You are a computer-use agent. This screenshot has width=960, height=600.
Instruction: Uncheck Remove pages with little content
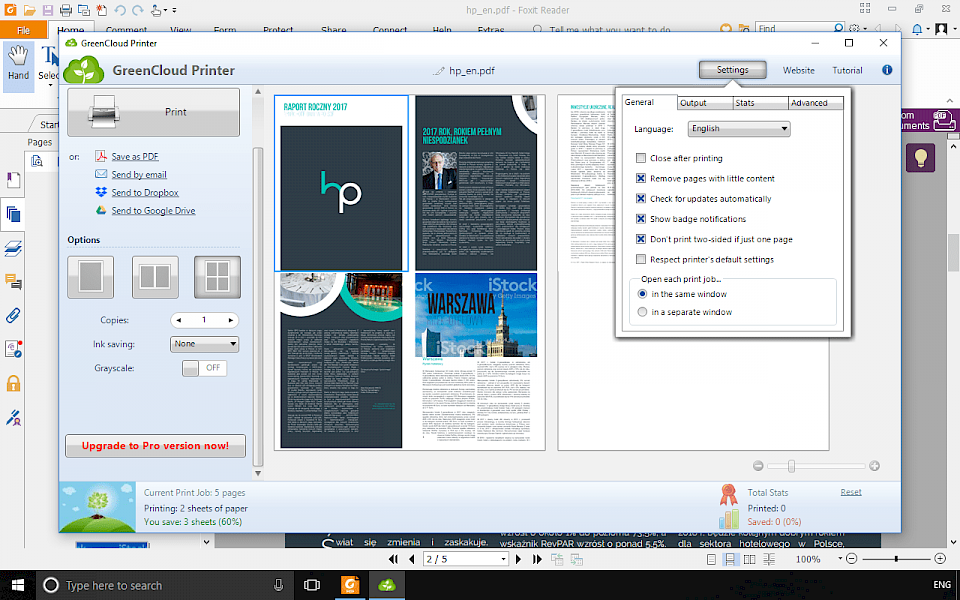640,178
